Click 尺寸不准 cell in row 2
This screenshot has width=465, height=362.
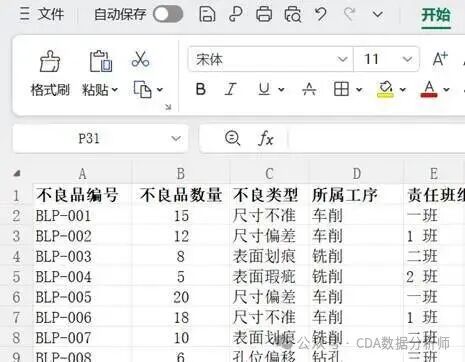pyautogui.click(x=269, y=216)
